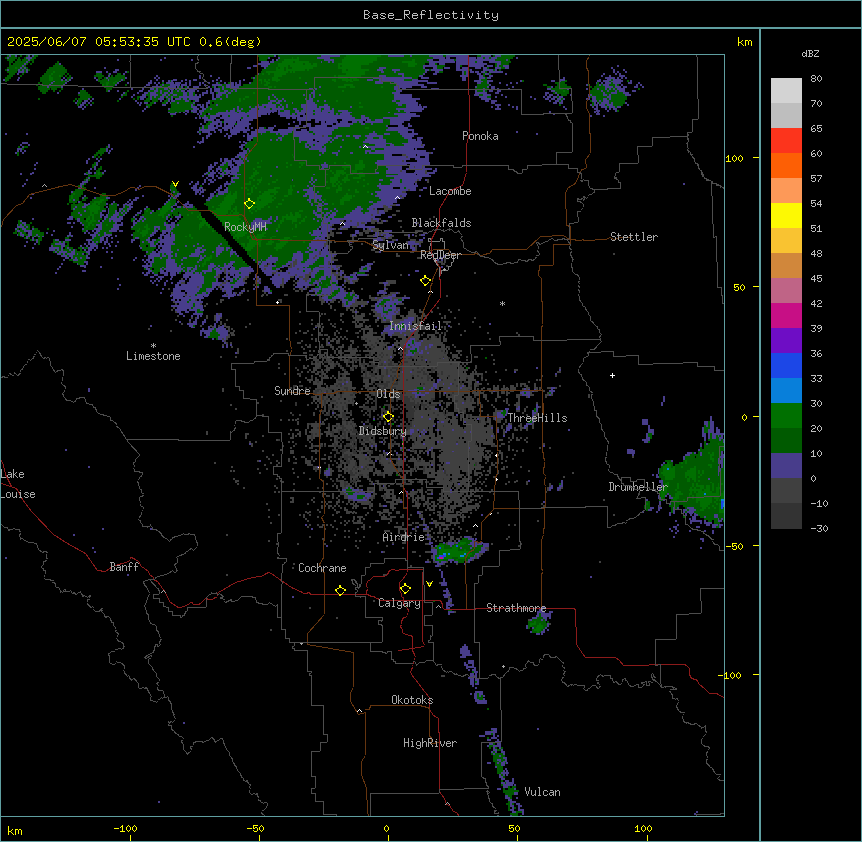Image resolution: width=862 pixels, height=842 pixels.
Task: Click the ThreeHills city label
Action: [537, 418]
